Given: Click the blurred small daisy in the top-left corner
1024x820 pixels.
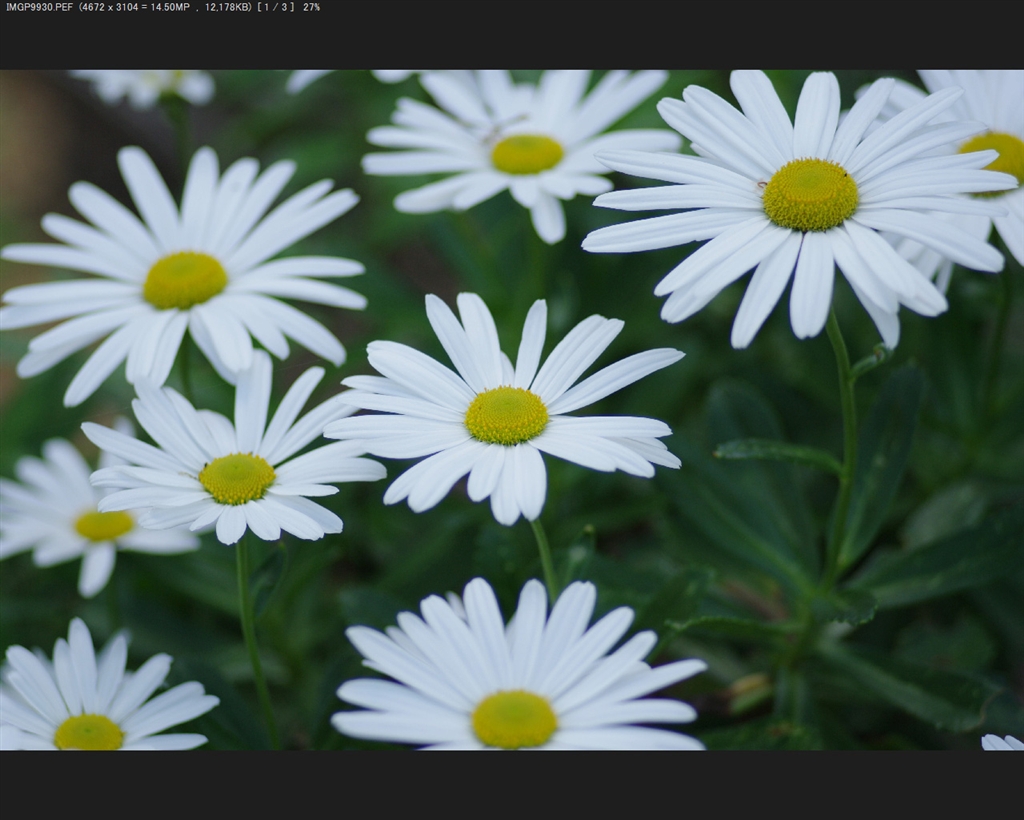Looking at the screenshot, I should coord(150,85).
